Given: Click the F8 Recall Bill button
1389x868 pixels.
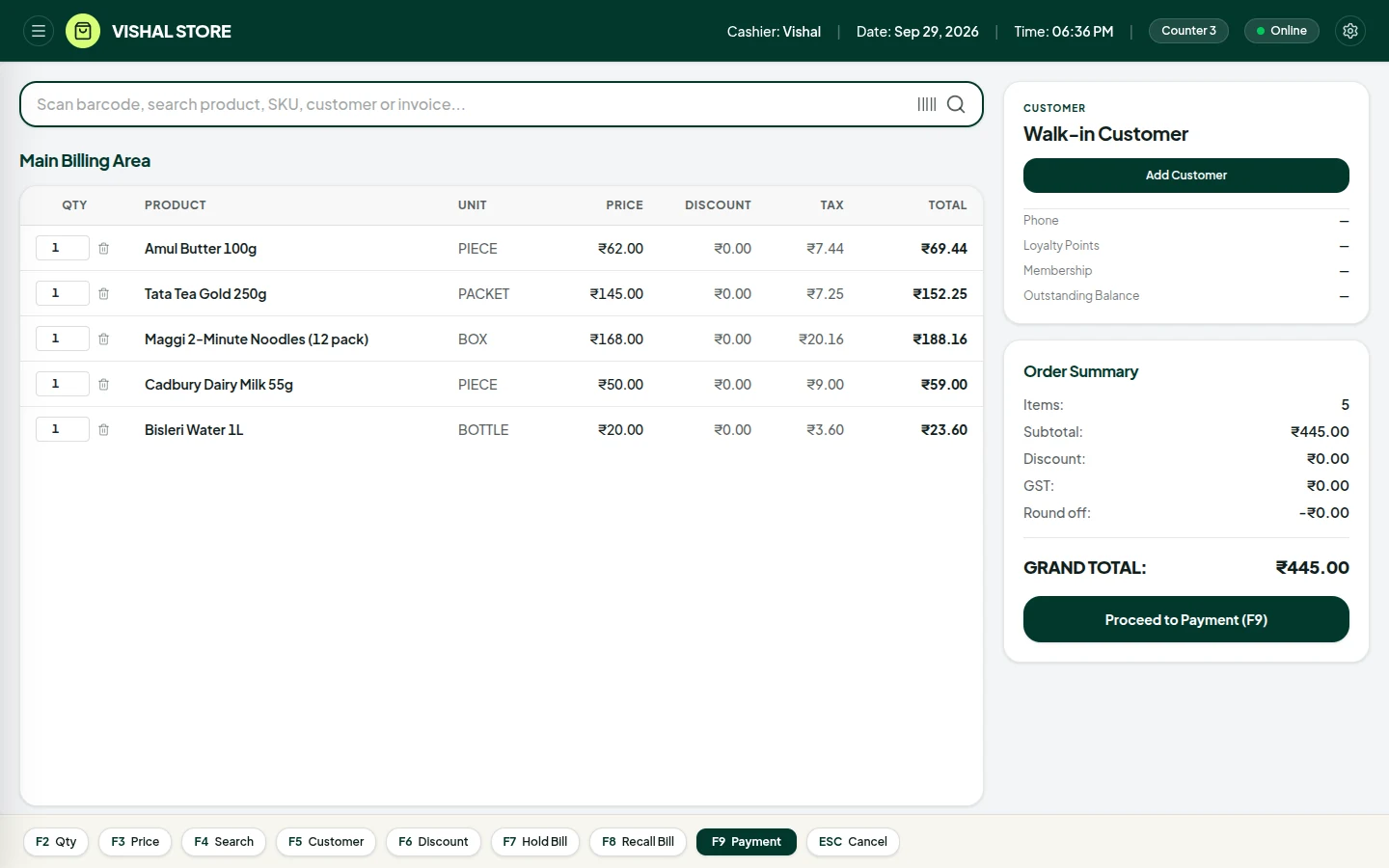Looking at the screenshot, I should pyautogui.click(x=639, y=842).
